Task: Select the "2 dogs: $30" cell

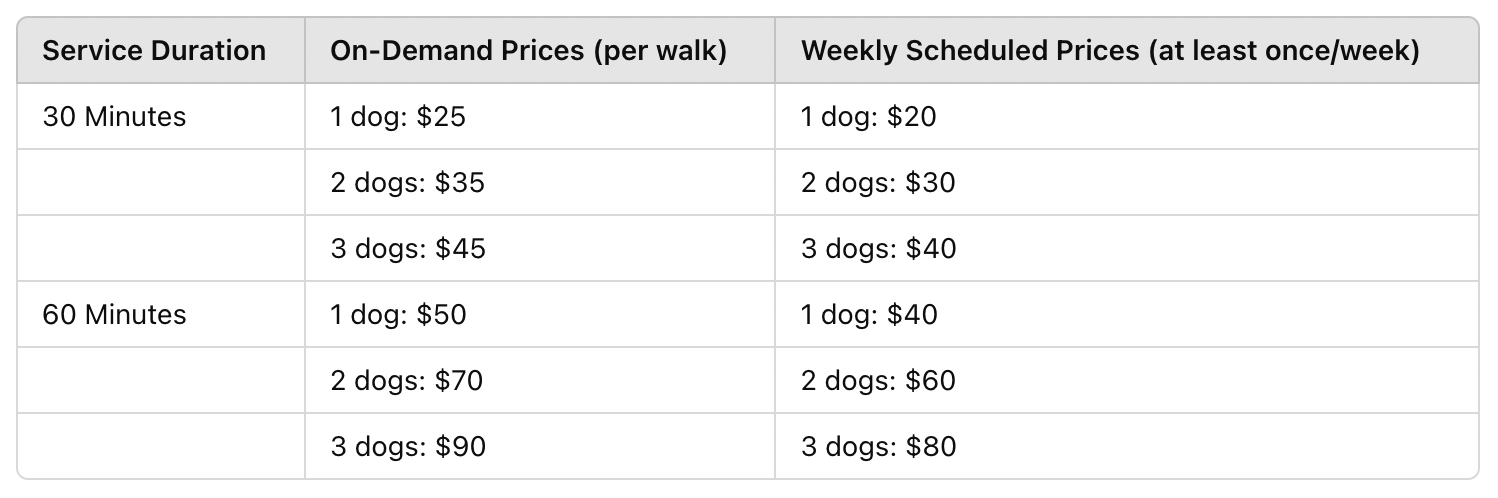Action: pos(878,183)
